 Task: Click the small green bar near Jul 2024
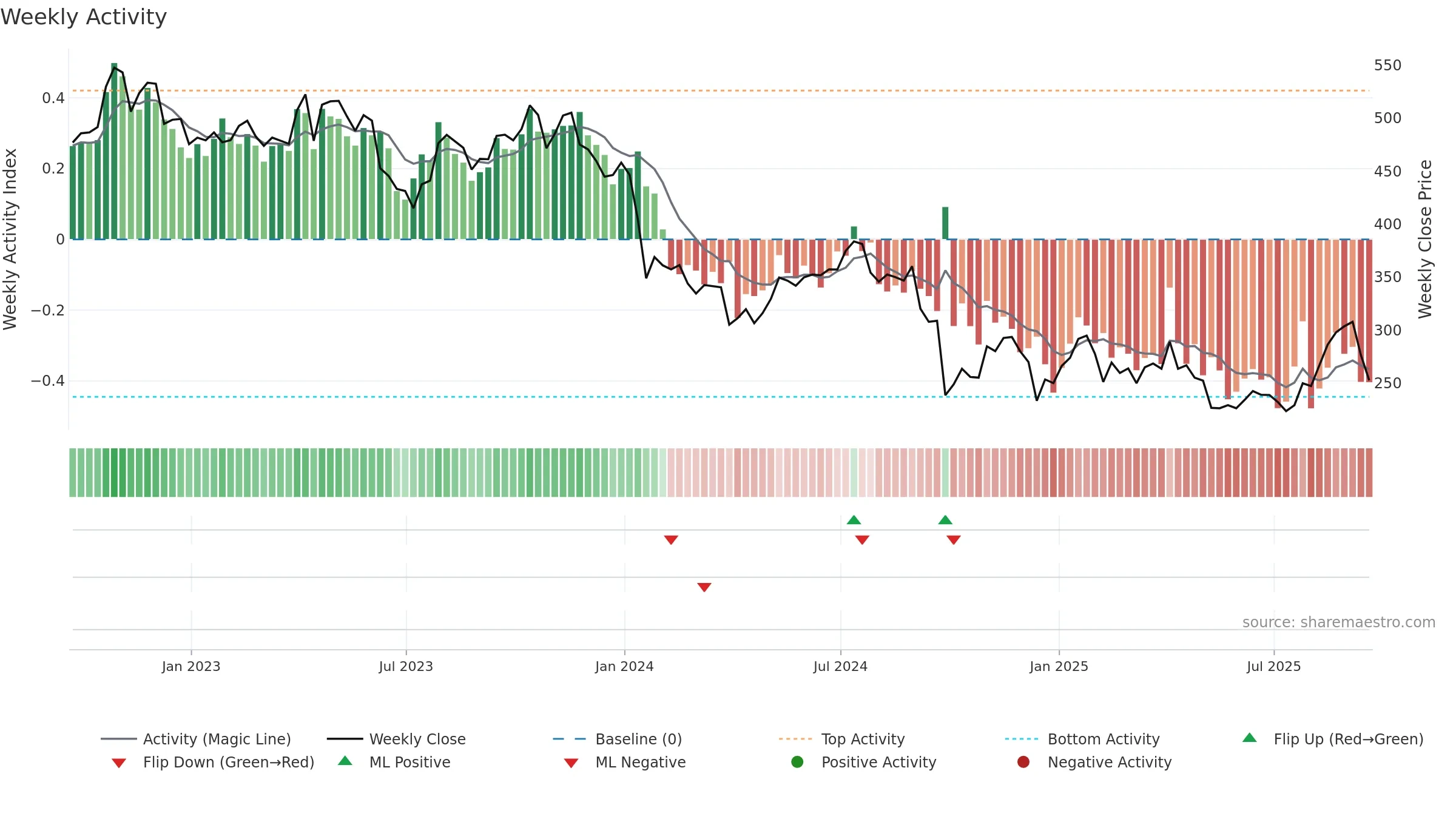pyautogui.click(x=854, y=232)
